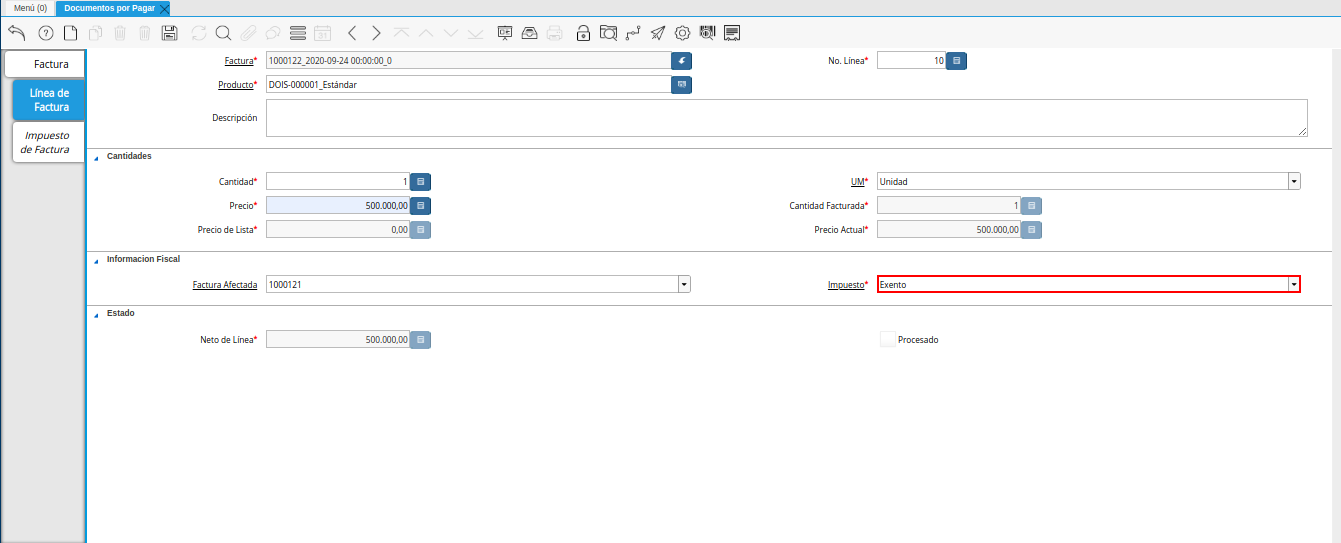Open the process gear icon
Viewport: 1341px width, 543px height.
click(x=683, y=33)
